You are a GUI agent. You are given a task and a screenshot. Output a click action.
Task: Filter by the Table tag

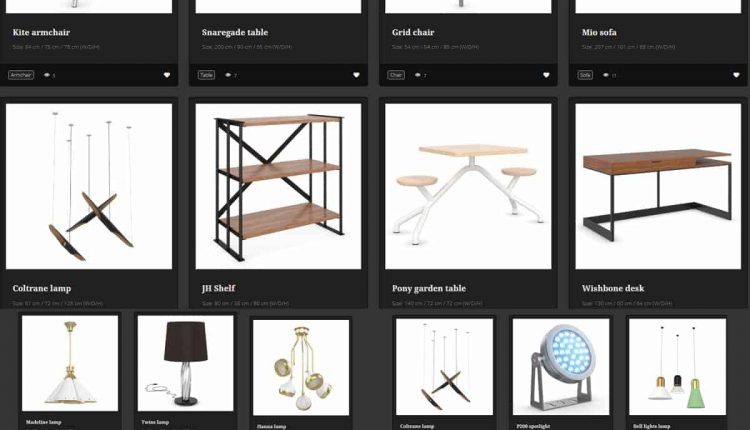(x=206, y=75)
